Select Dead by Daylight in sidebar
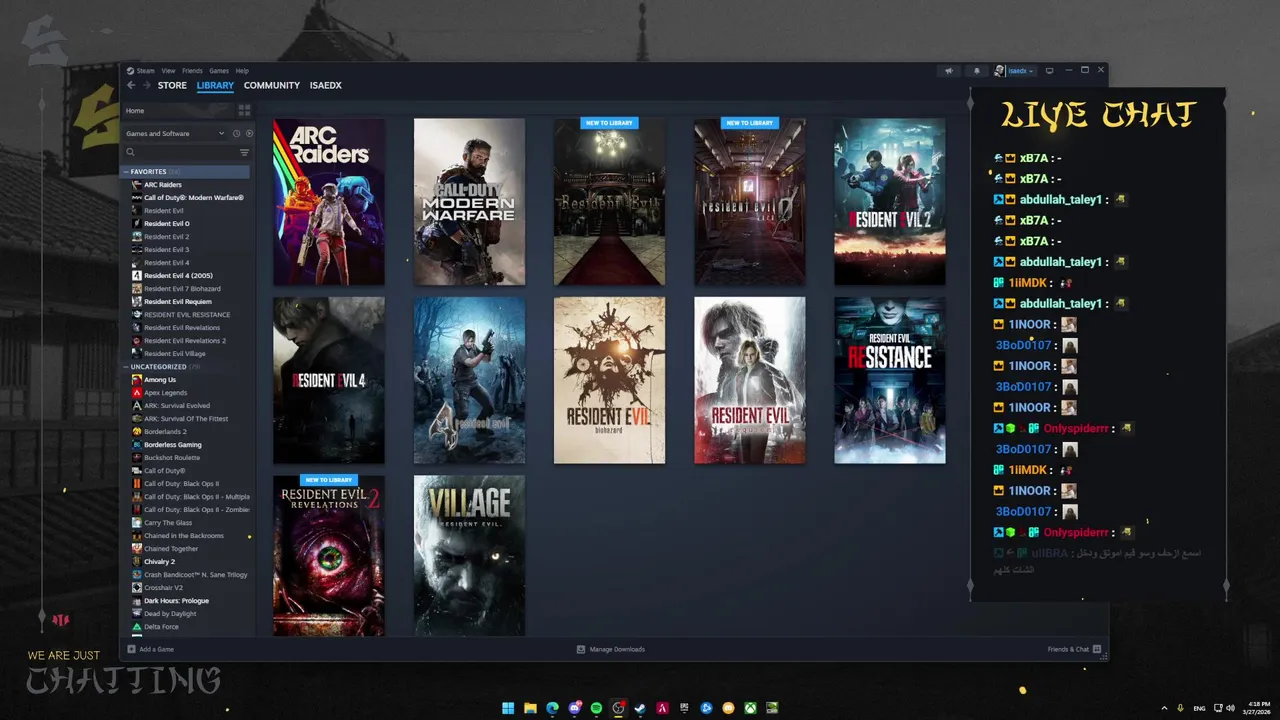Image resolution: width=1280 pixels, height=720 pixels. [x=170, y=614]
